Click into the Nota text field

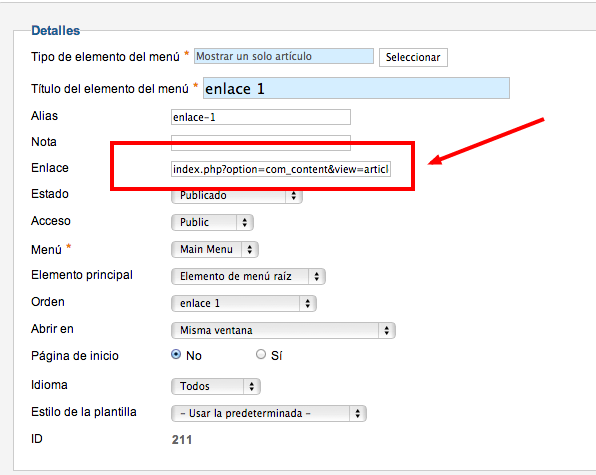point(261,142)
